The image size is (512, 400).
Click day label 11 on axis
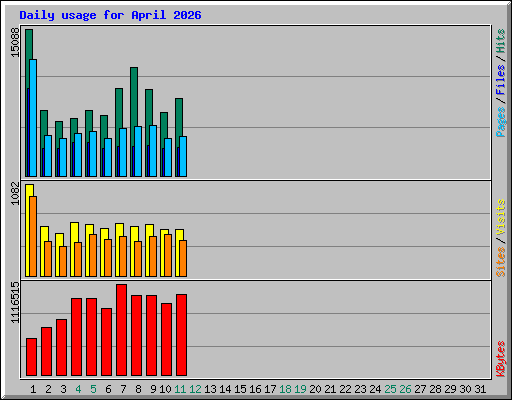click(x=180, y=389)
